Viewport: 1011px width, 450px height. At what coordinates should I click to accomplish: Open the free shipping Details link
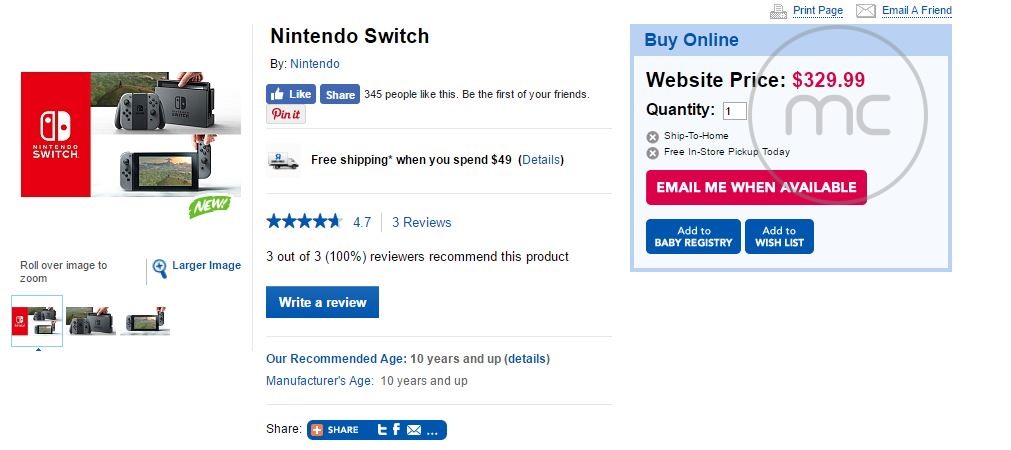(x=541, y=160)
